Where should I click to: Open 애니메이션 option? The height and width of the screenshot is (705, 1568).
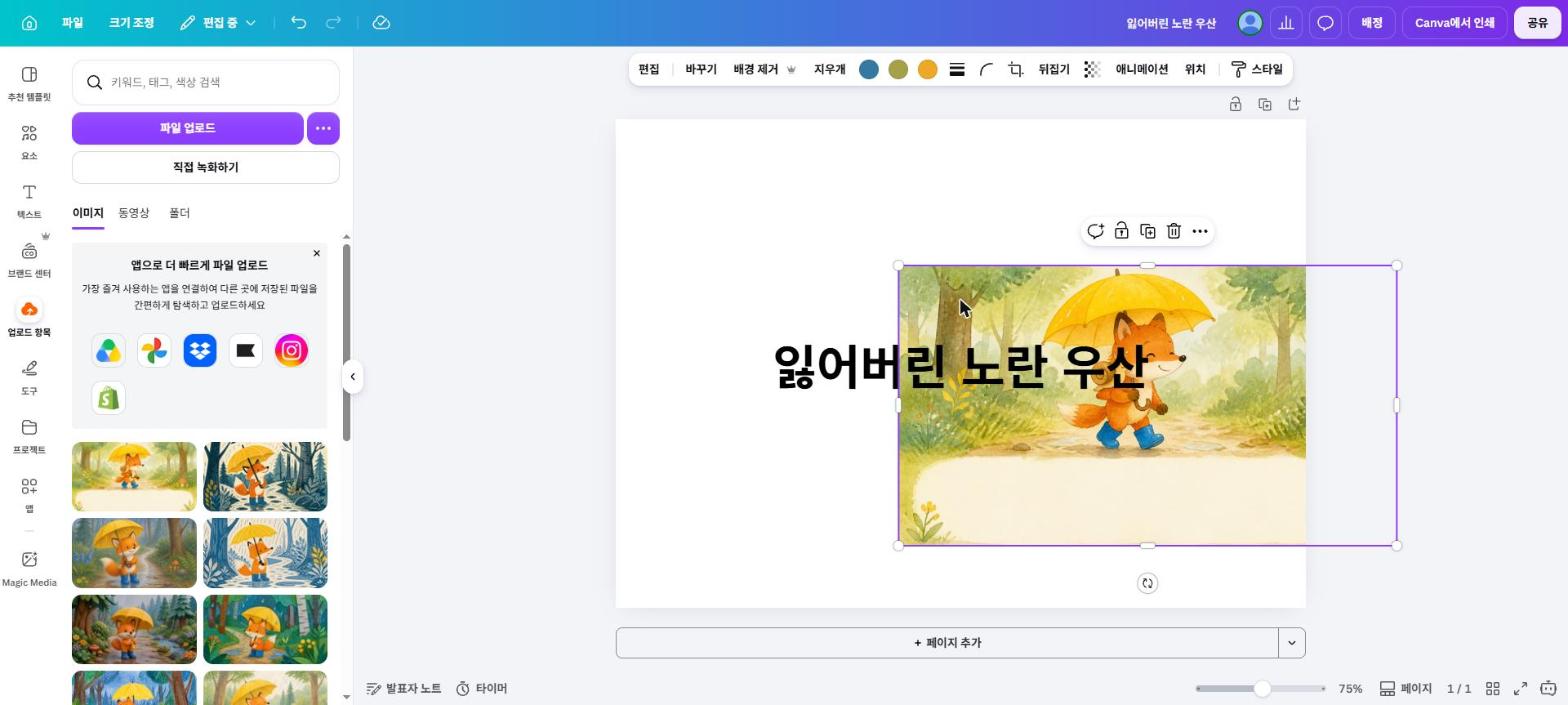pyautogui.click(x=1142, y=69)
